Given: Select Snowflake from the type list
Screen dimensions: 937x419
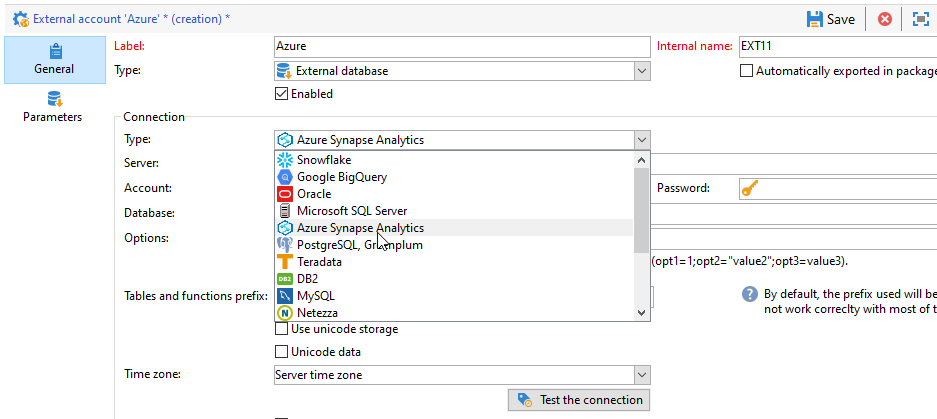Looking at the screenshot, I should pyautogui.click(x=323, y=160).
